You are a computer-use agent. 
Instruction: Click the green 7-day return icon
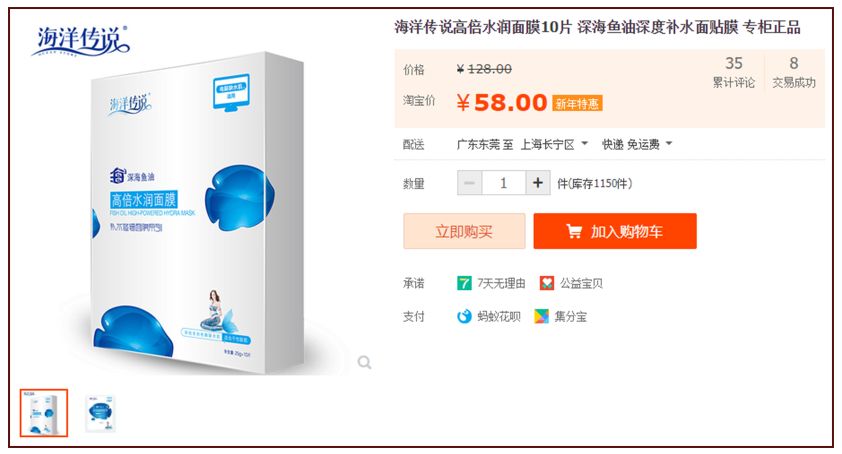pyautogui.click(x=464, y=283)
